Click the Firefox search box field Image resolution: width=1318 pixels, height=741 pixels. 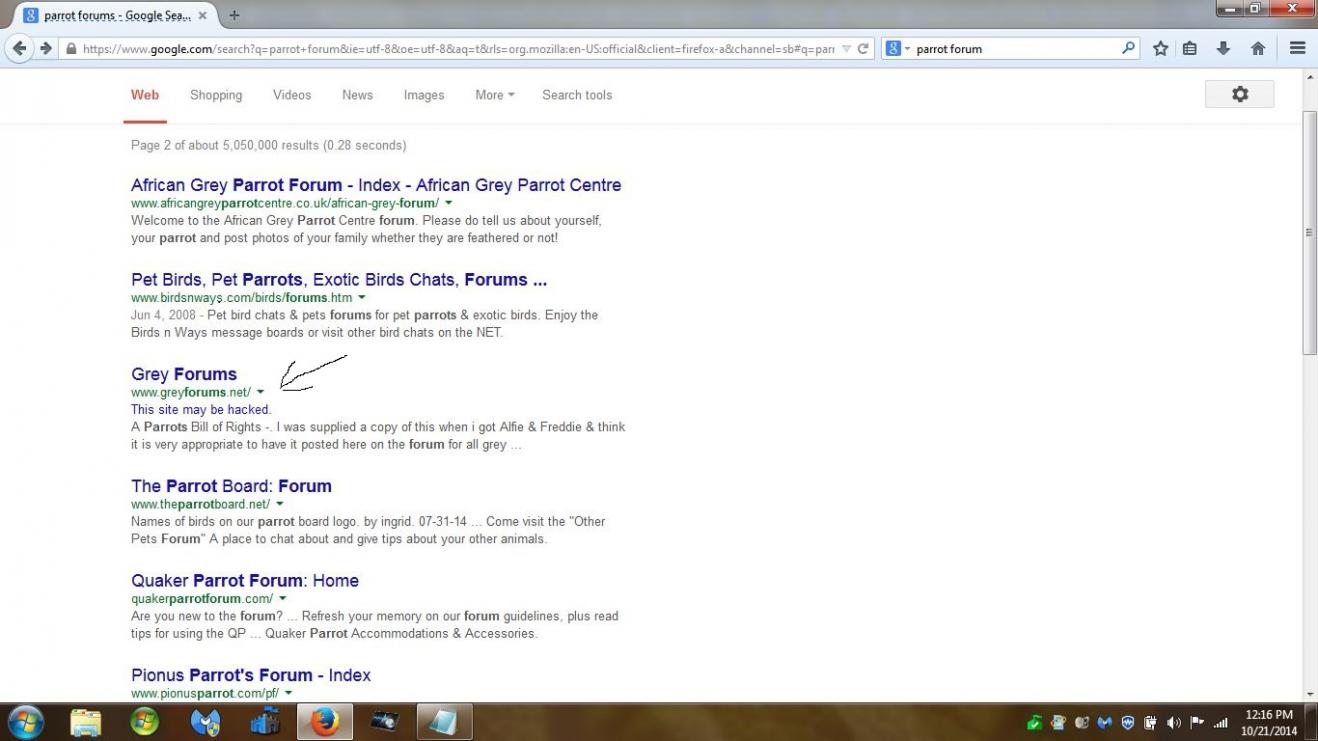(1010, 48)
